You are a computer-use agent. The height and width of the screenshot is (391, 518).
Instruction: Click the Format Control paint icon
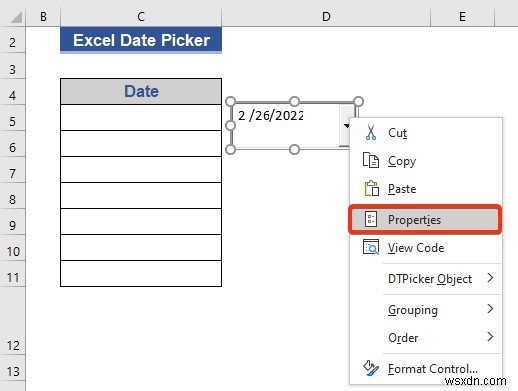click(x=371, y=368)
